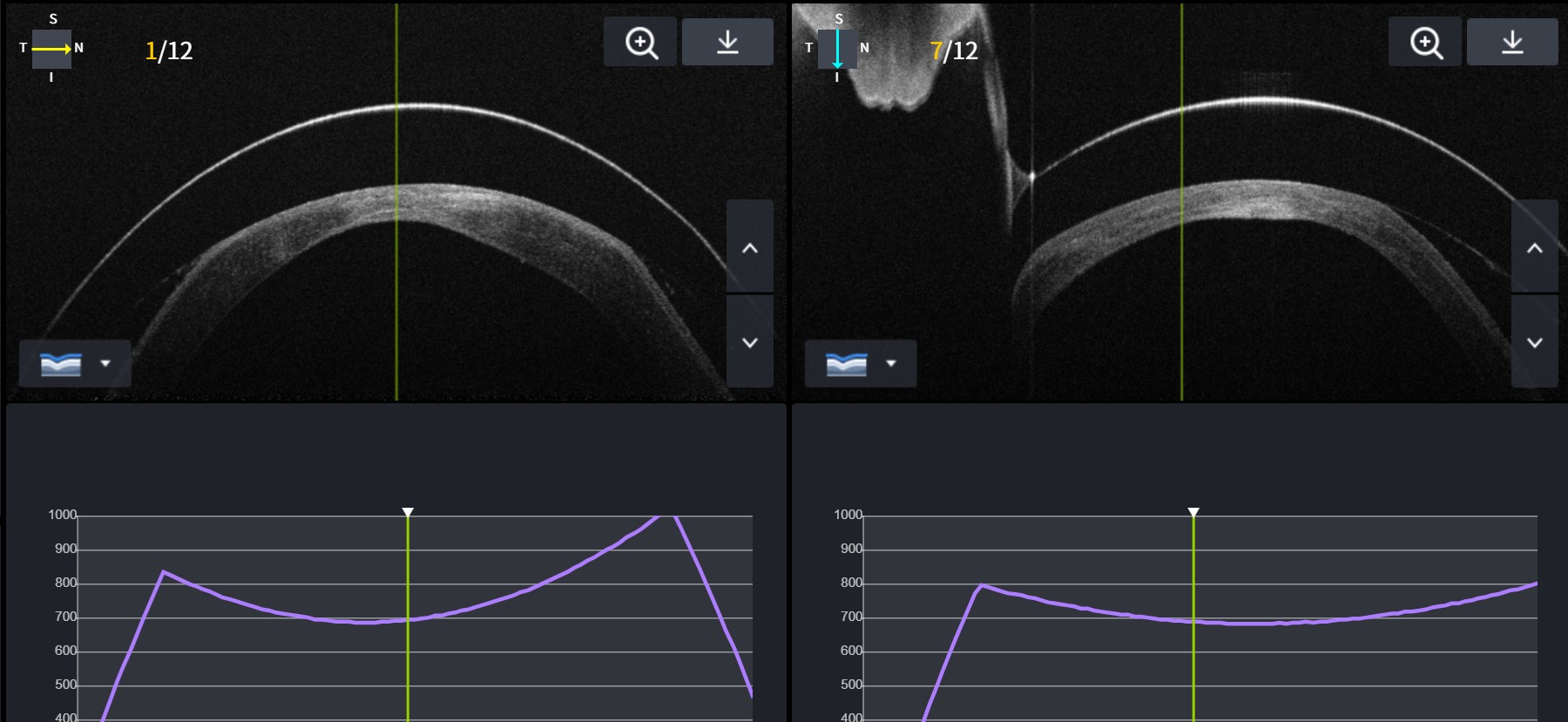
Task: Step down a frame in right scan
Action: [x=1534, y=342]
